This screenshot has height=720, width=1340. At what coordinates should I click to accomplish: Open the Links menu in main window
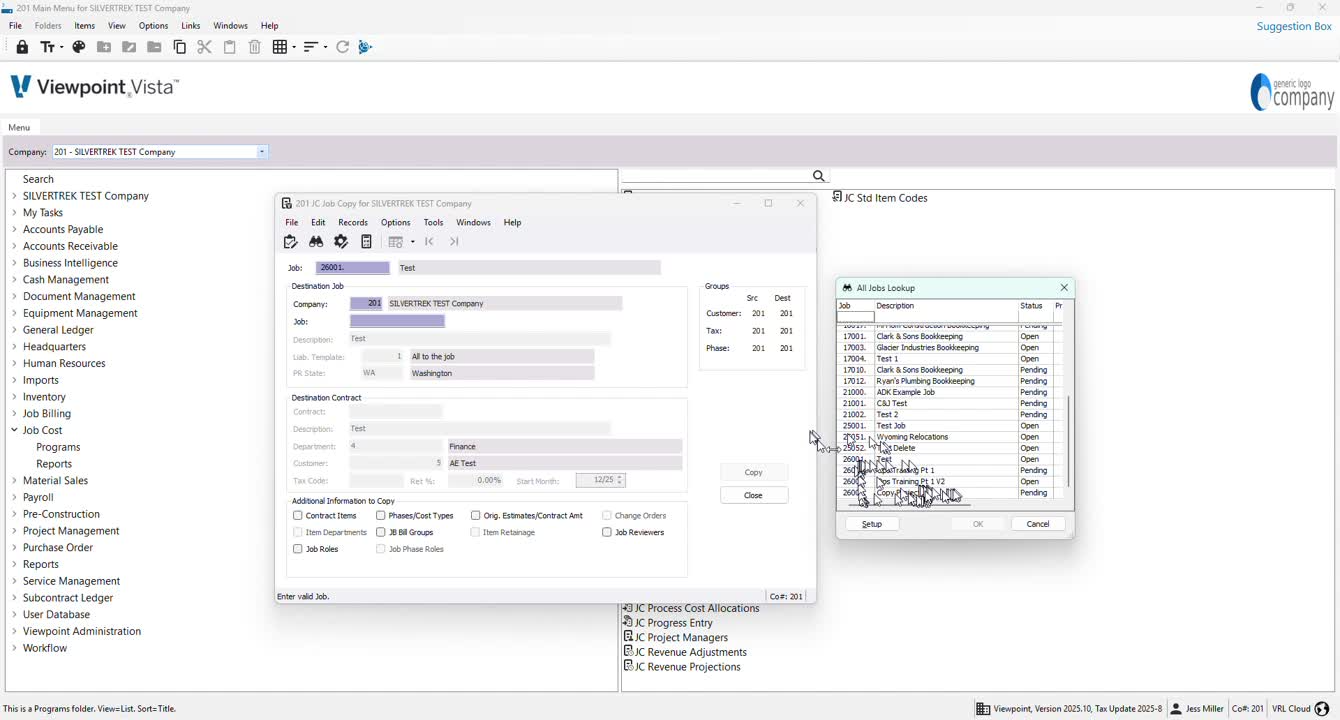click(191, 25)
